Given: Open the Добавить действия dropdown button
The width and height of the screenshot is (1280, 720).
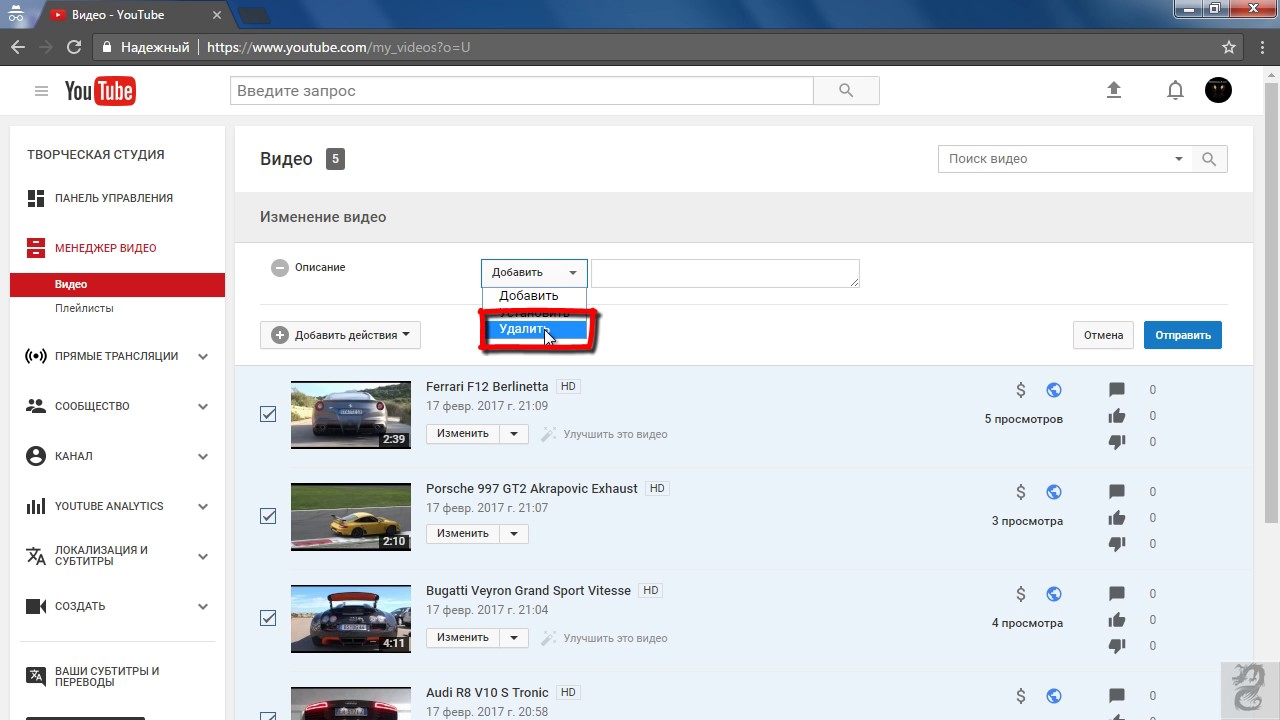Looking at the screenshot, I should 340,335.
